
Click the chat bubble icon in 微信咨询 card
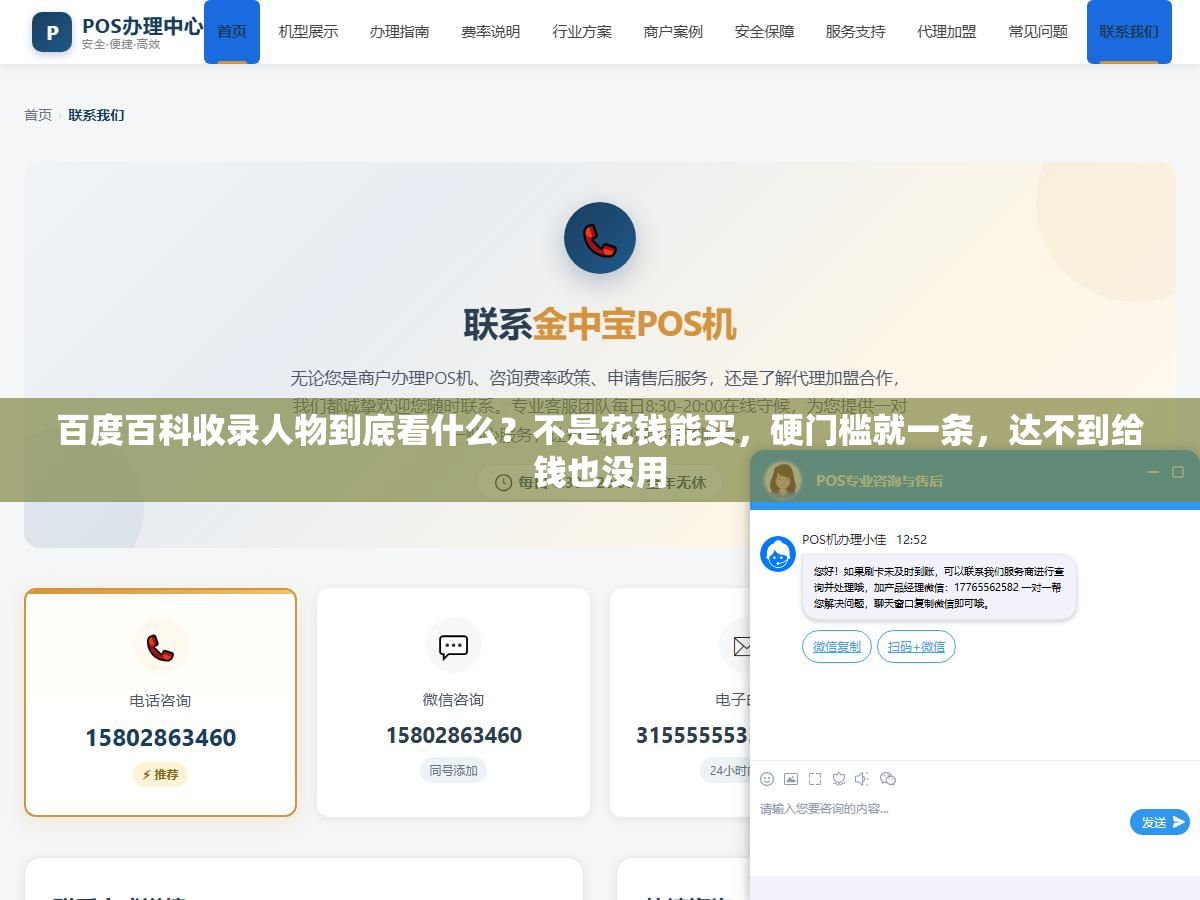coord(453,646)
